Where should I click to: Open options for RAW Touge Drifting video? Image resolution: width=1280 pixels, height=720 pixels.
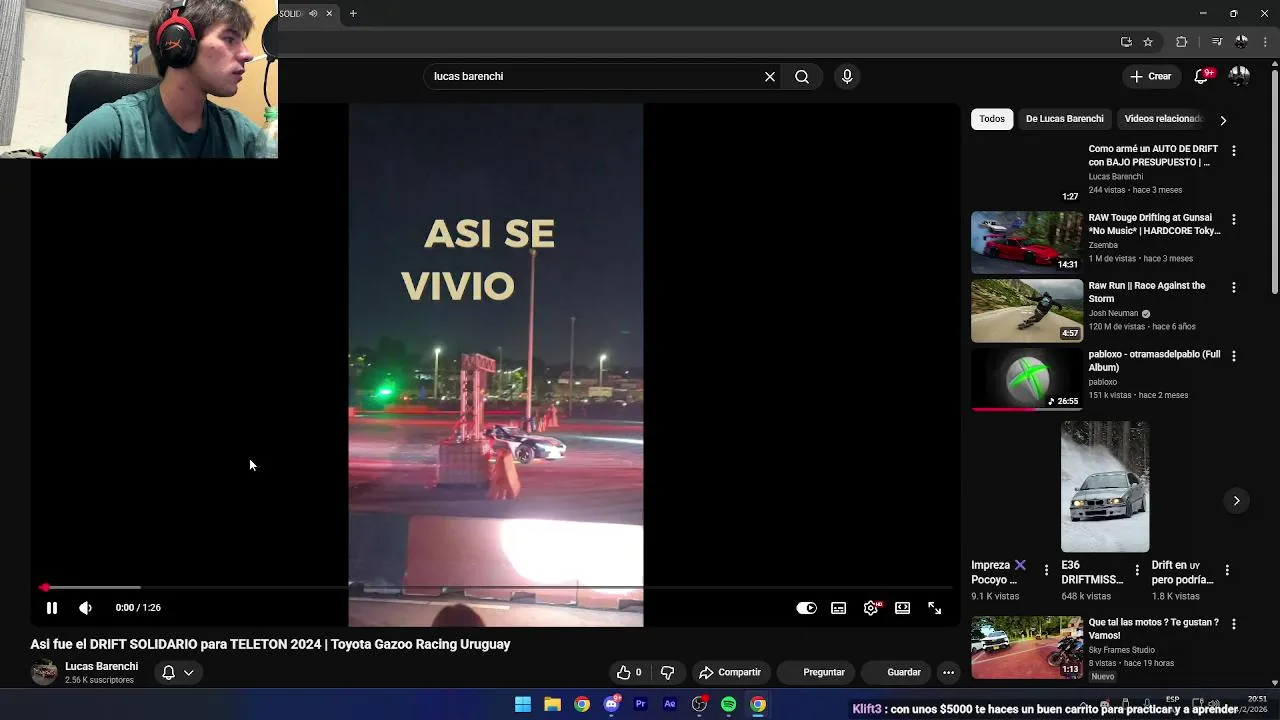tap(1234, 219)
